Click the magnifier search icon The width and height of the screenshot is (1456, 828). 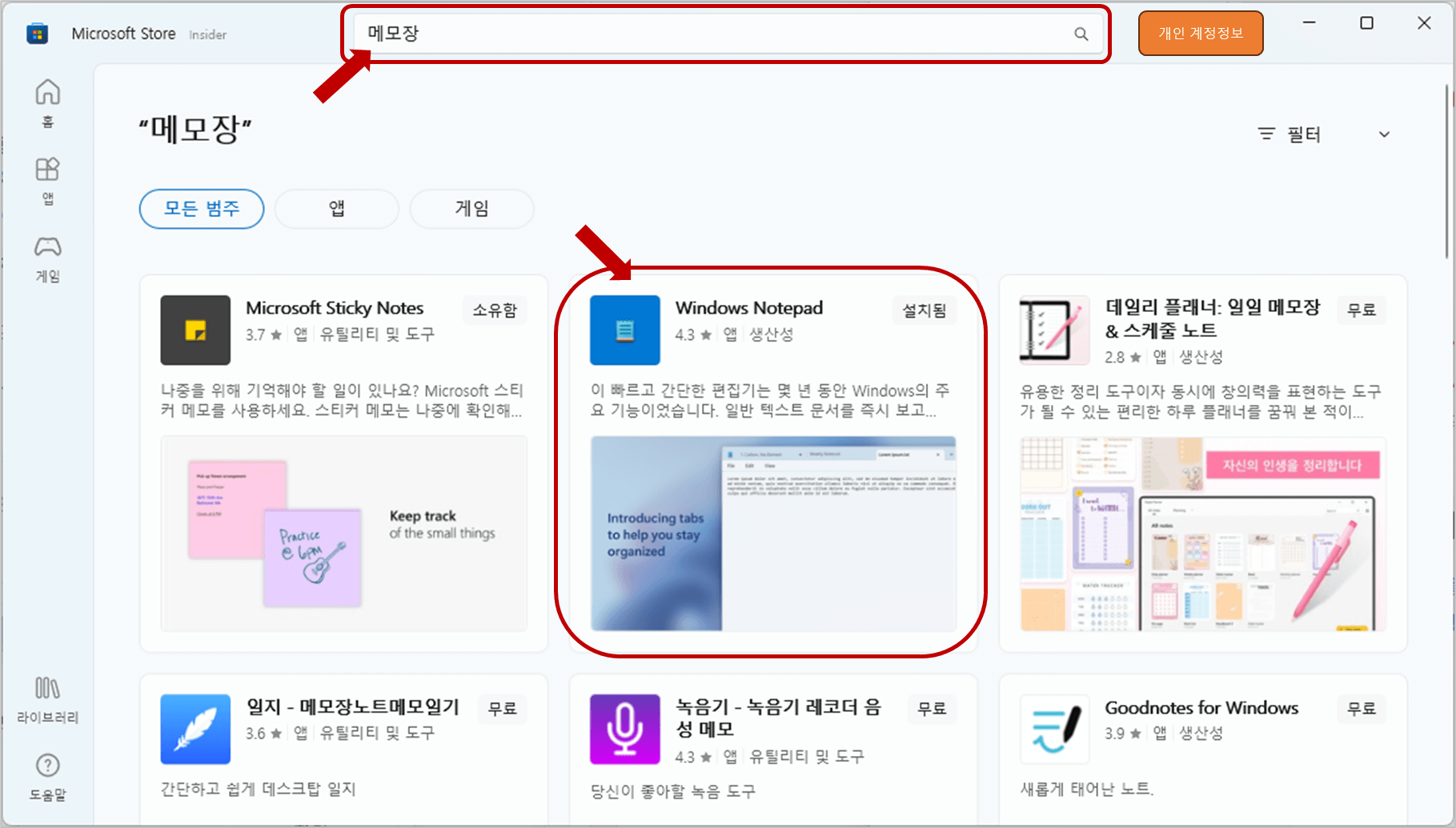pos(1081,34)
